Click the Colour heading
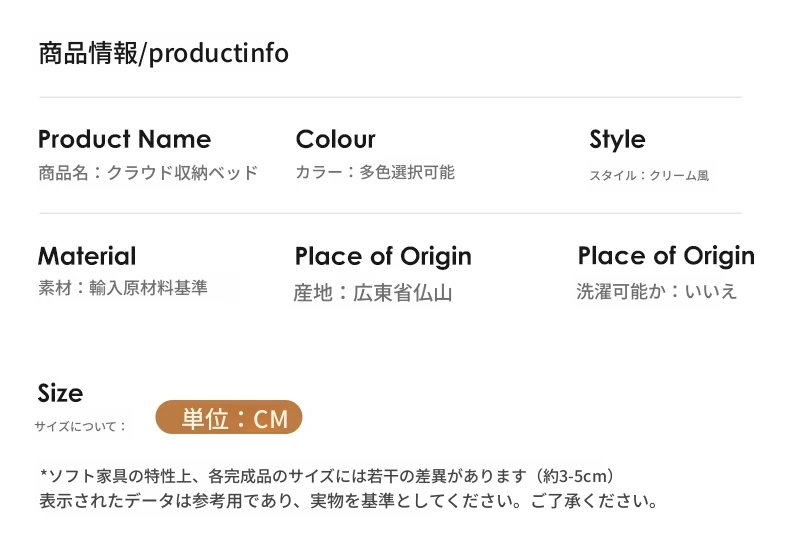The image size is (790, 537). (336, 140)
